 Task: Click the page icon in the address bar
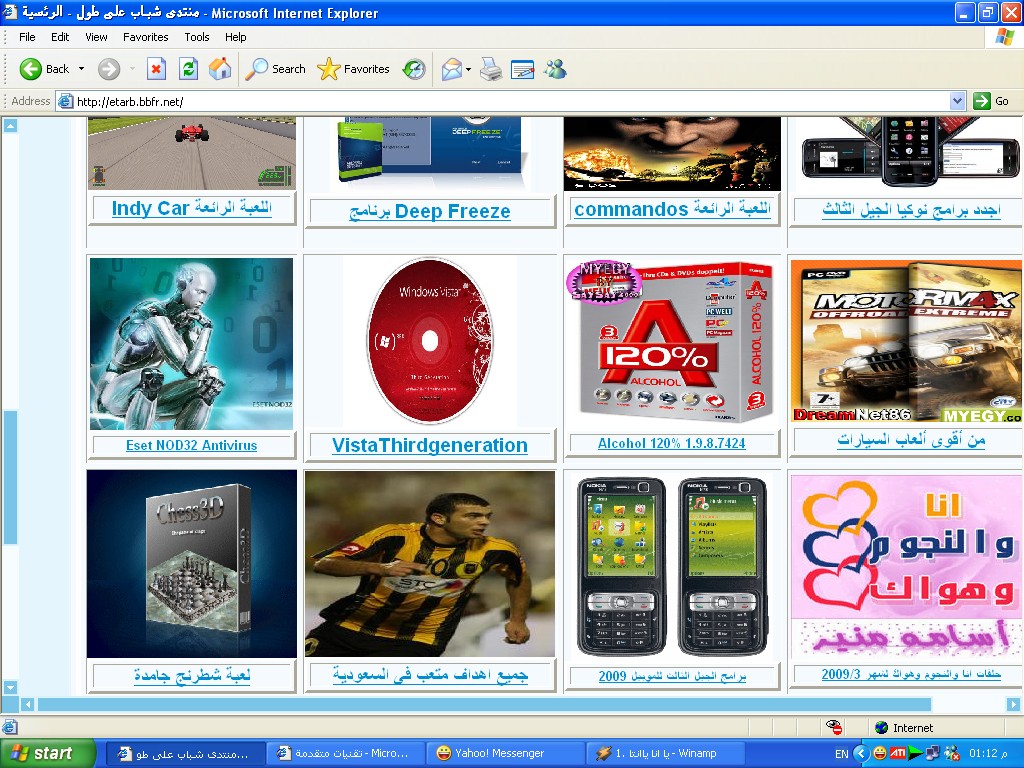(65, 101)
